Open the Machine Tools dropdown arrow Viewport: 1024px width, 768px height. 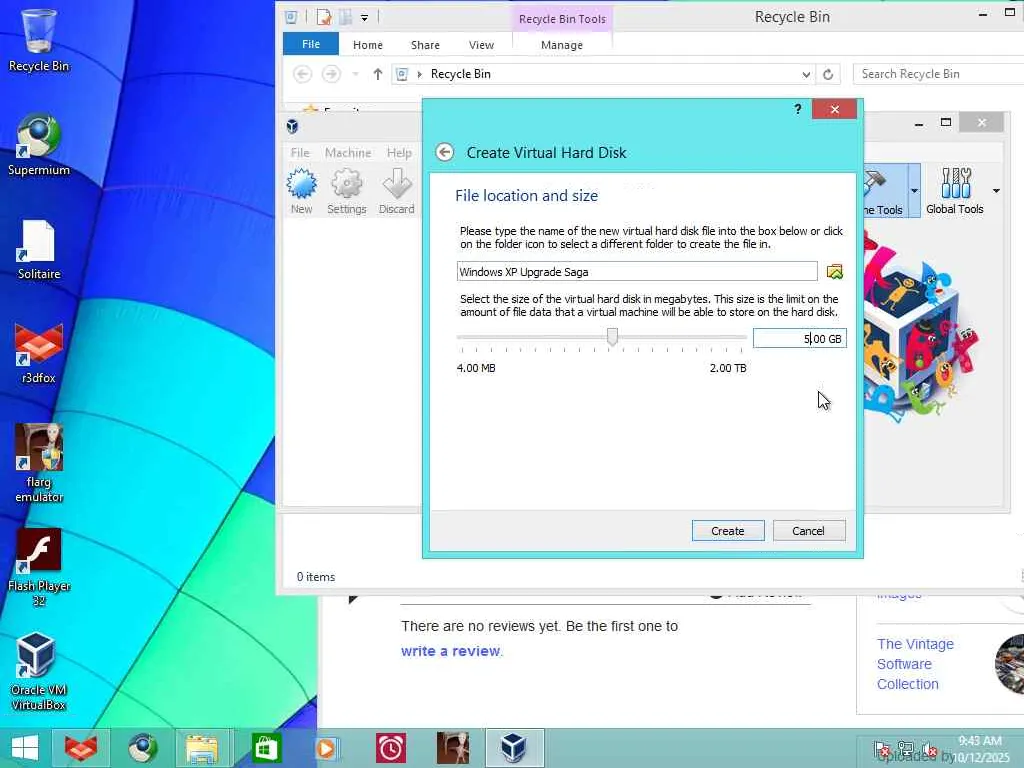point(914,191)
